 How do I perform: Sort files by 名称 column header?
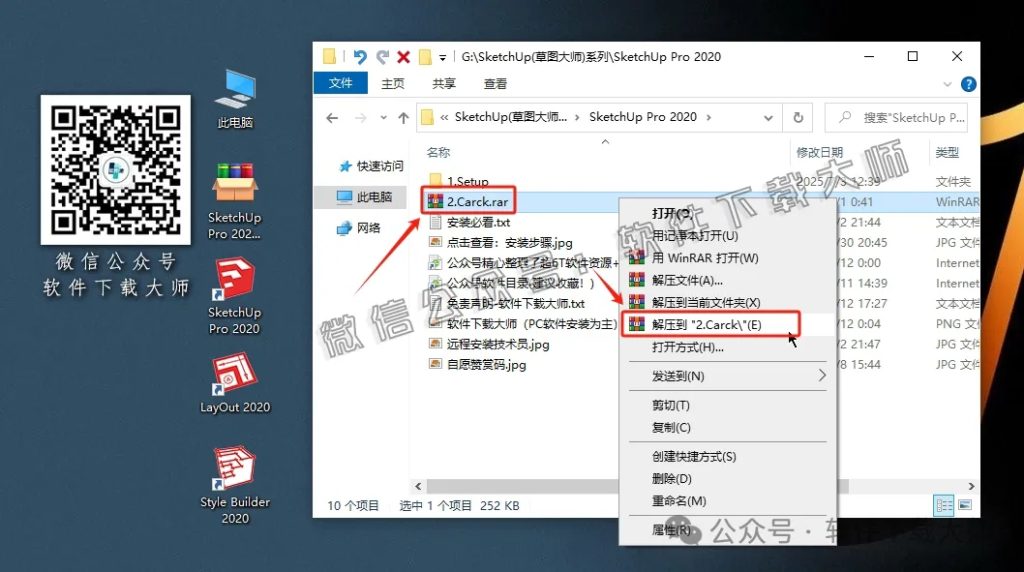point(438,152)
